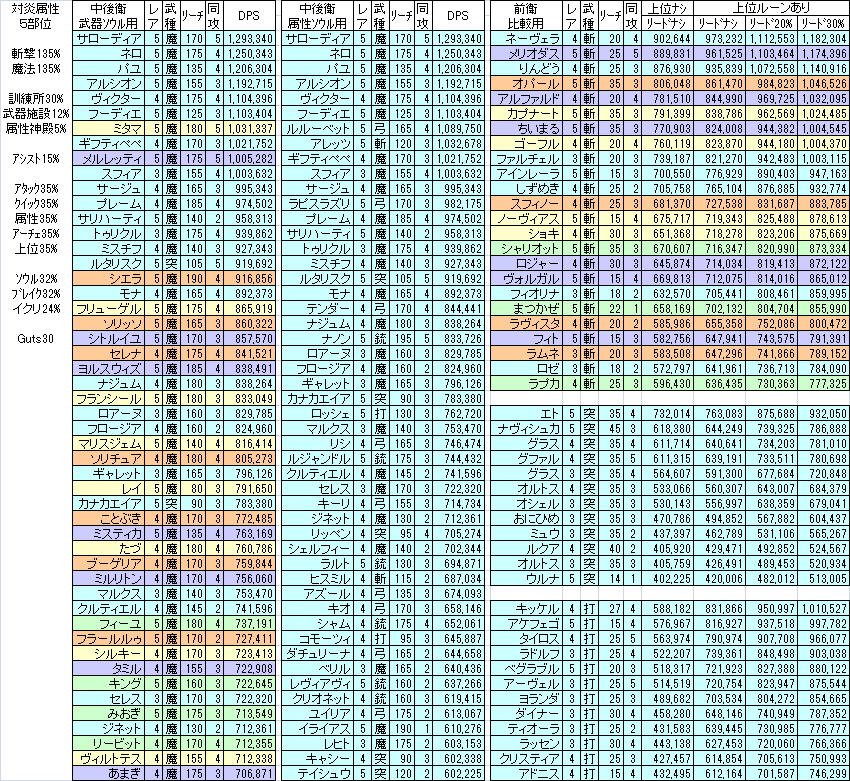Select the テンダー name cell

(x=318, y=309)
